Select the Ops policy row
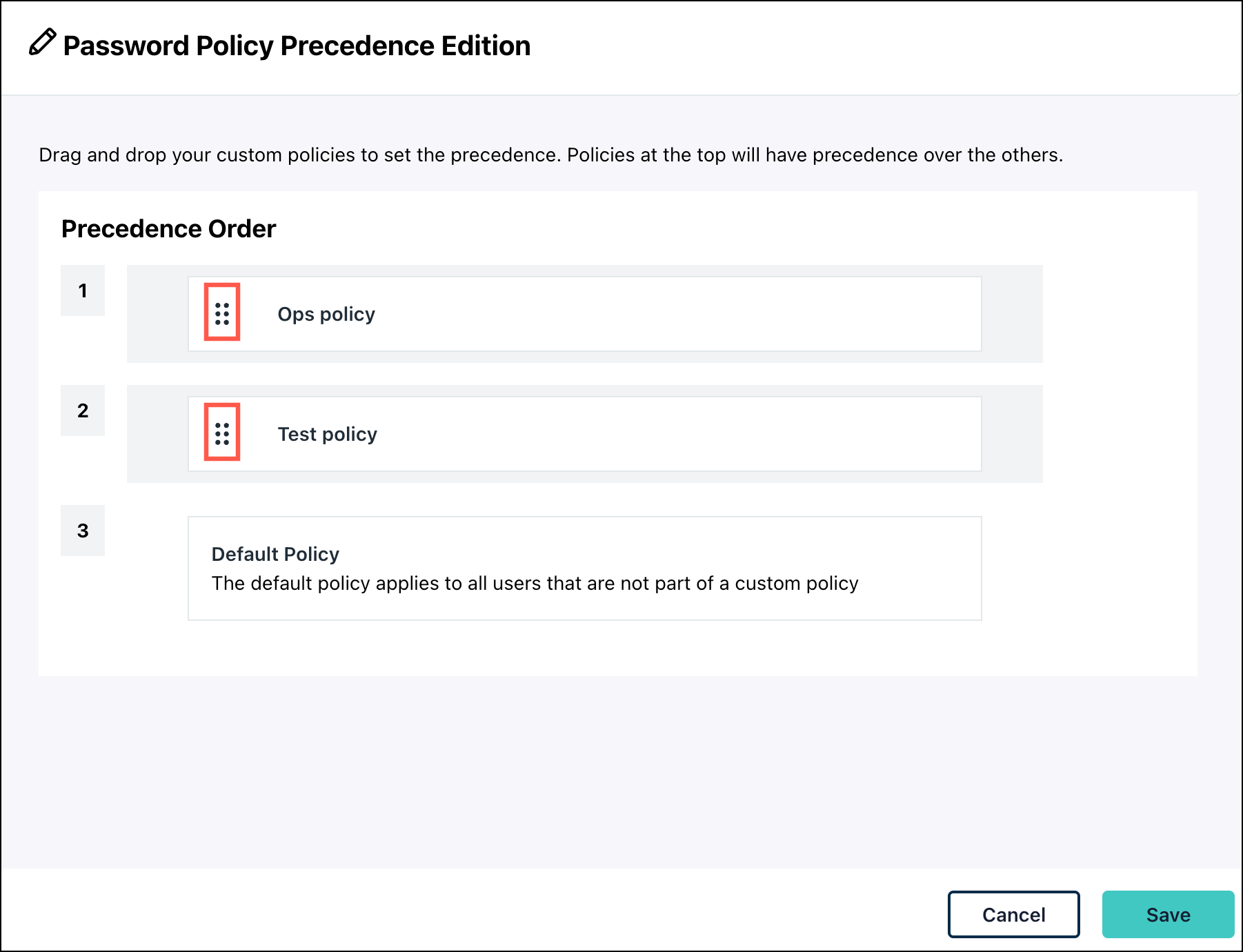The width and height of the screenshot is (1243, 952). click(x=585, y=314)
